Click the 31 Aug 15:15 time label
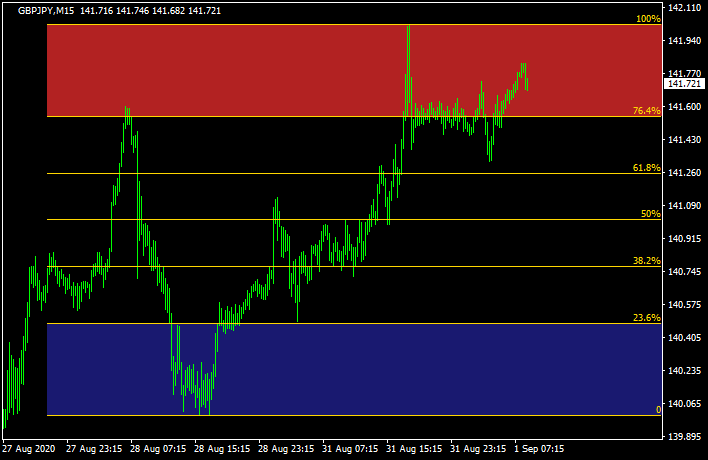 coord(416,448)
